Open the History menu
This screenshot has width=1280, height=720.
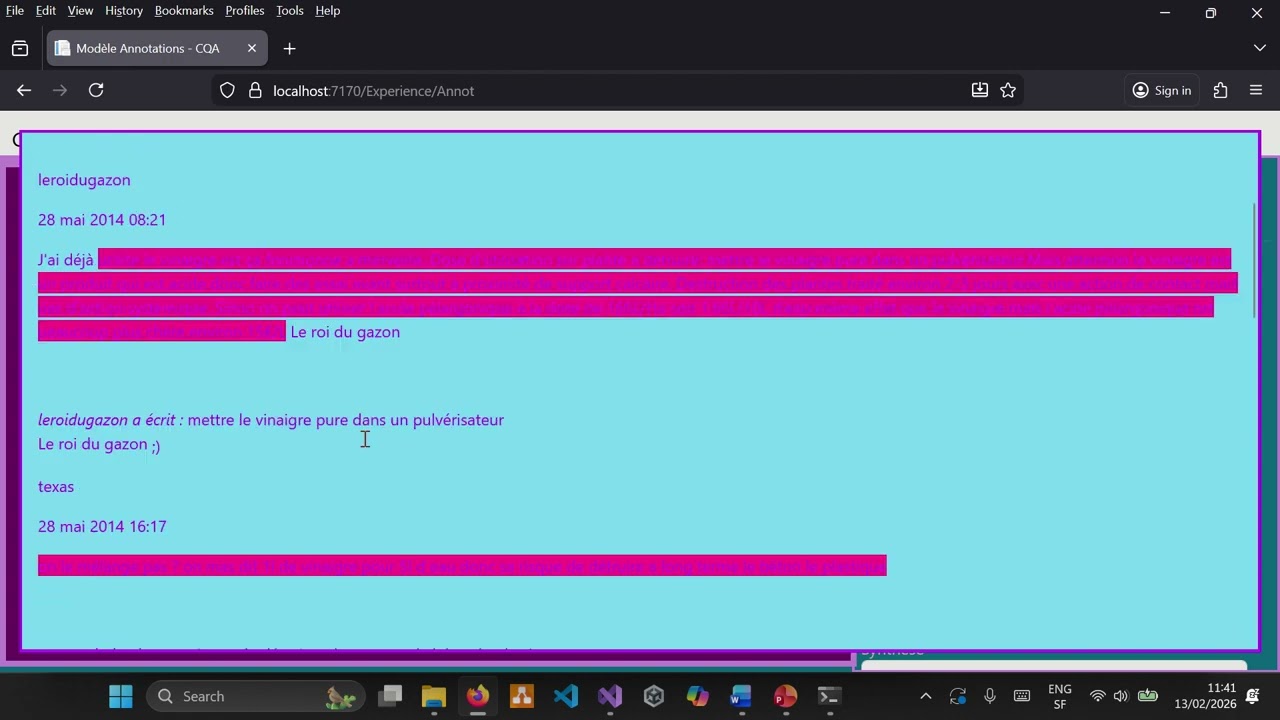(124, 10)
